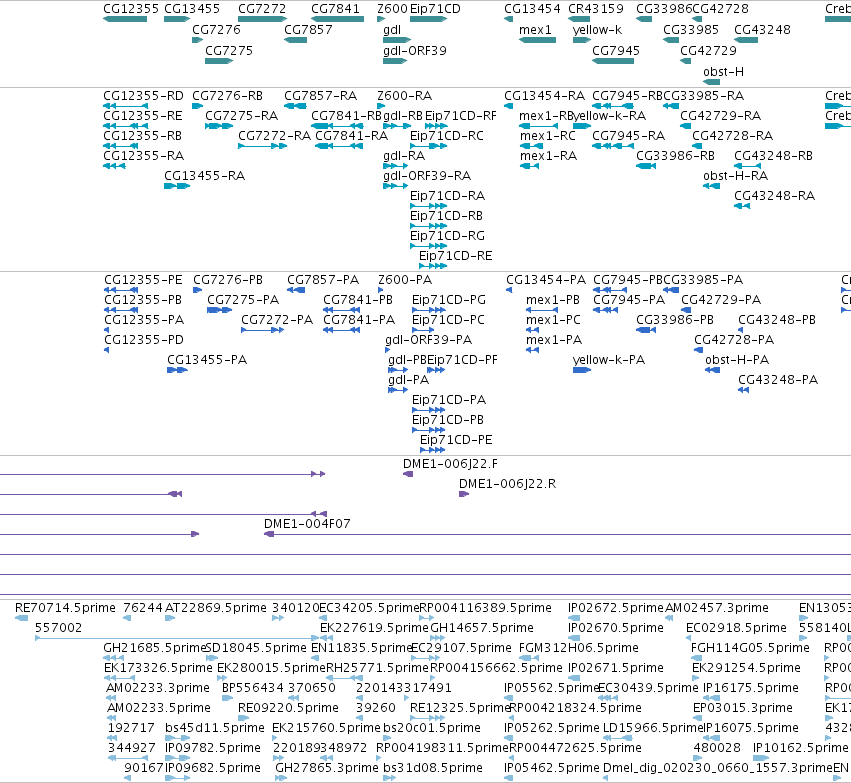Click the CG13455 gene label
This screenshot has height=783, width=851.
click(192, 9)
